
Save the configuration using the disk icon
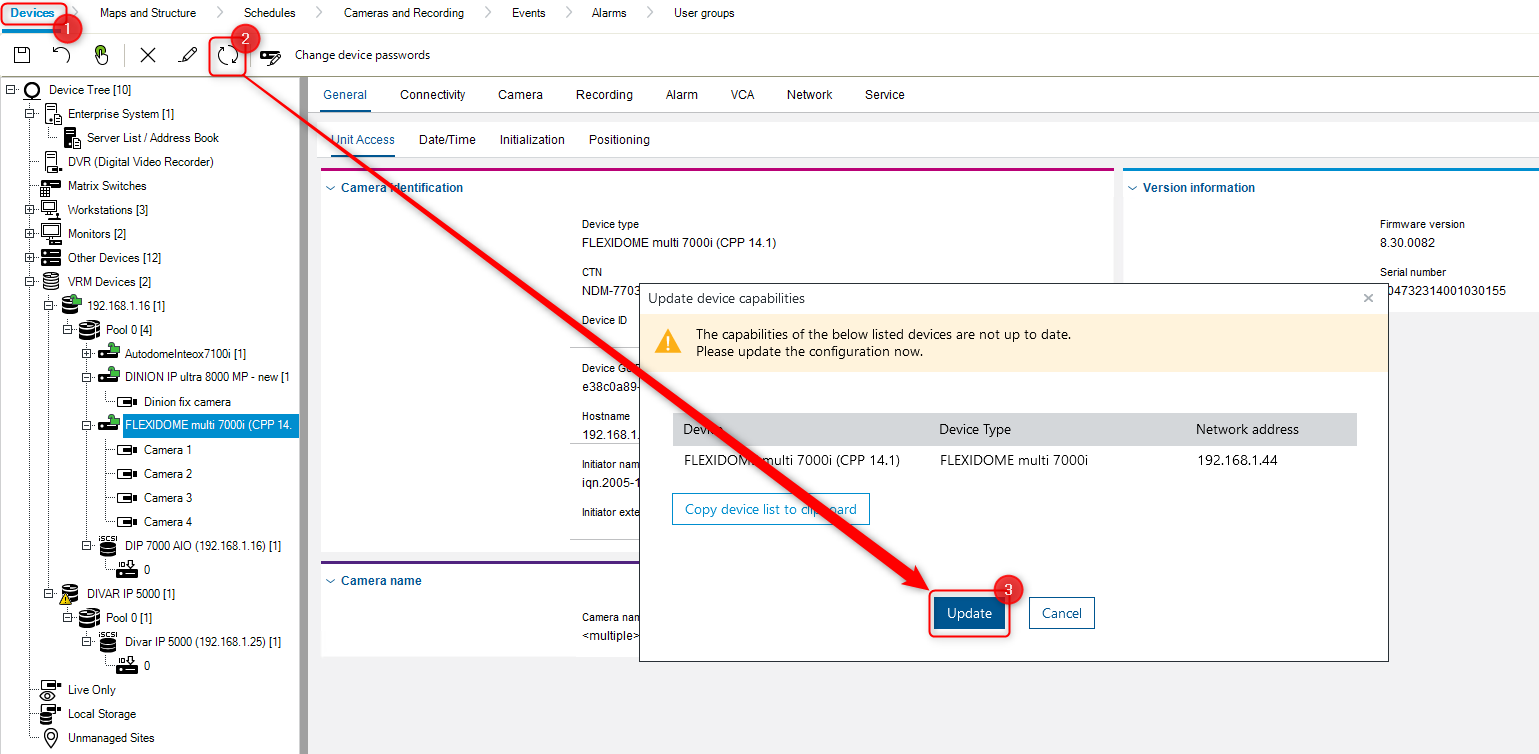click(21, 55)
